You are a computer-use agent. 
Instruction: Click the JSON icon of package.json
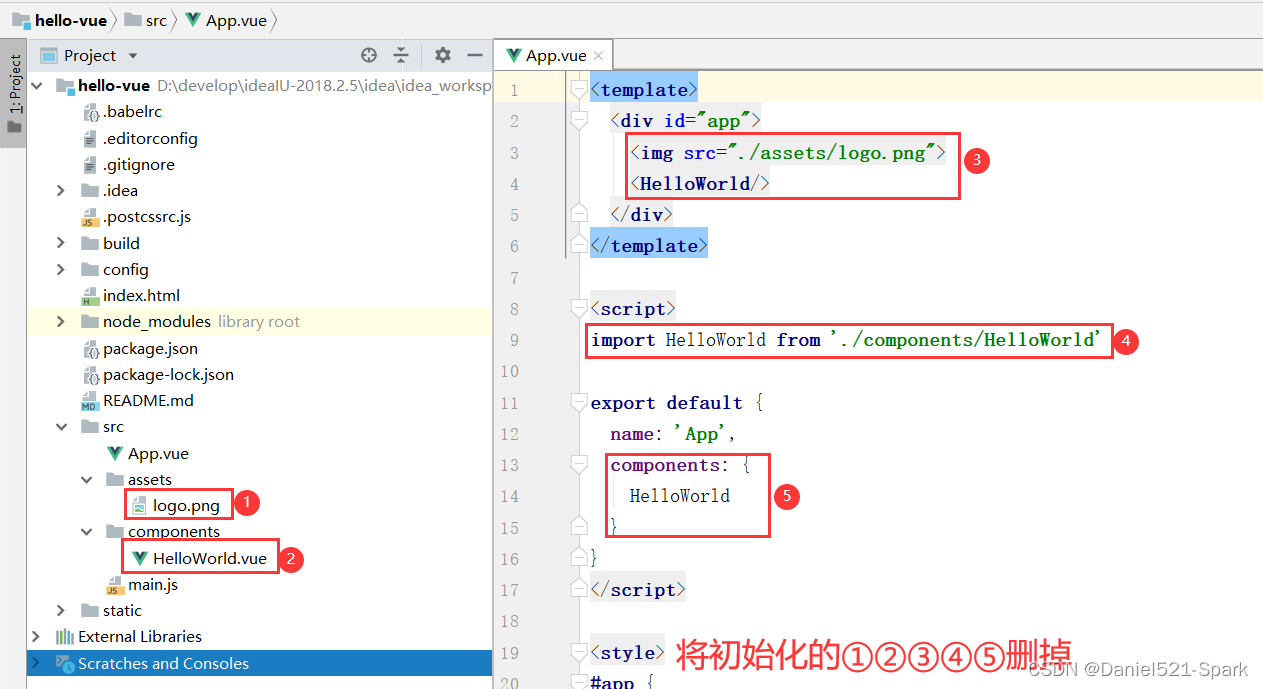90,348
